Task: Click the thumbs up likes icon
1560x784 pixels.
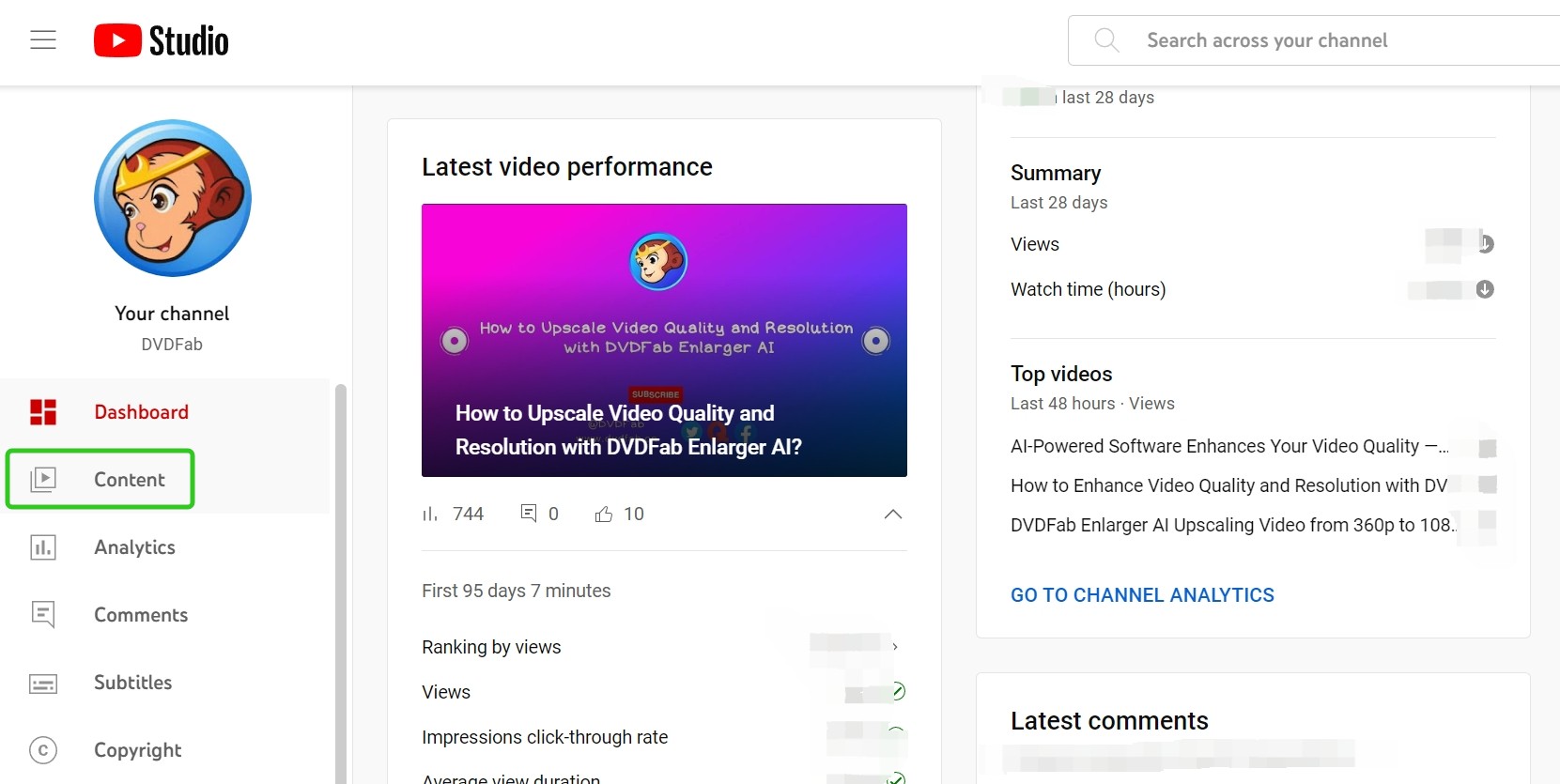Action: (x=604, y=514)
